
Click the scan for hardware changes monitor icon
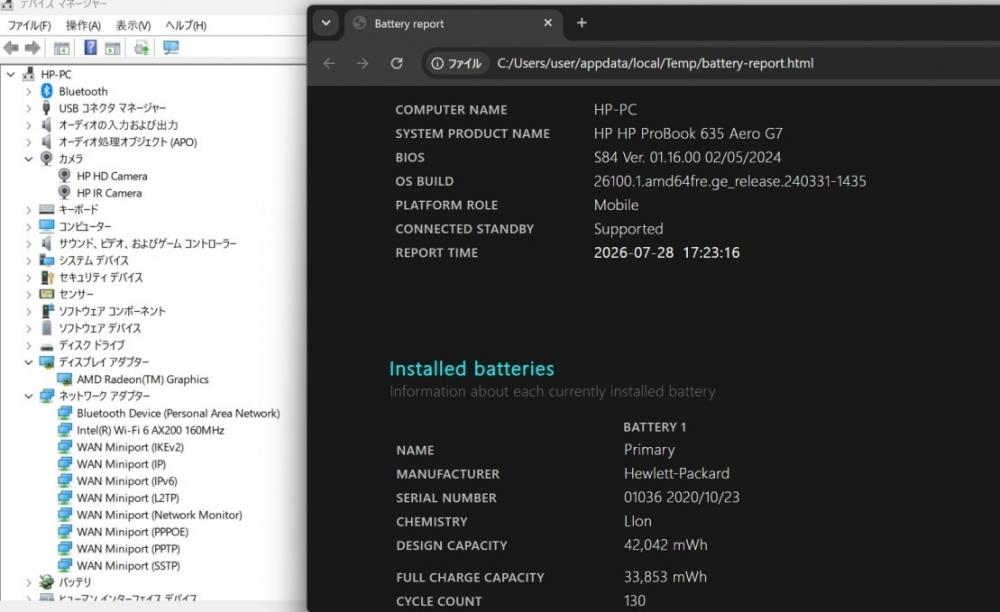tap(171, 48)
